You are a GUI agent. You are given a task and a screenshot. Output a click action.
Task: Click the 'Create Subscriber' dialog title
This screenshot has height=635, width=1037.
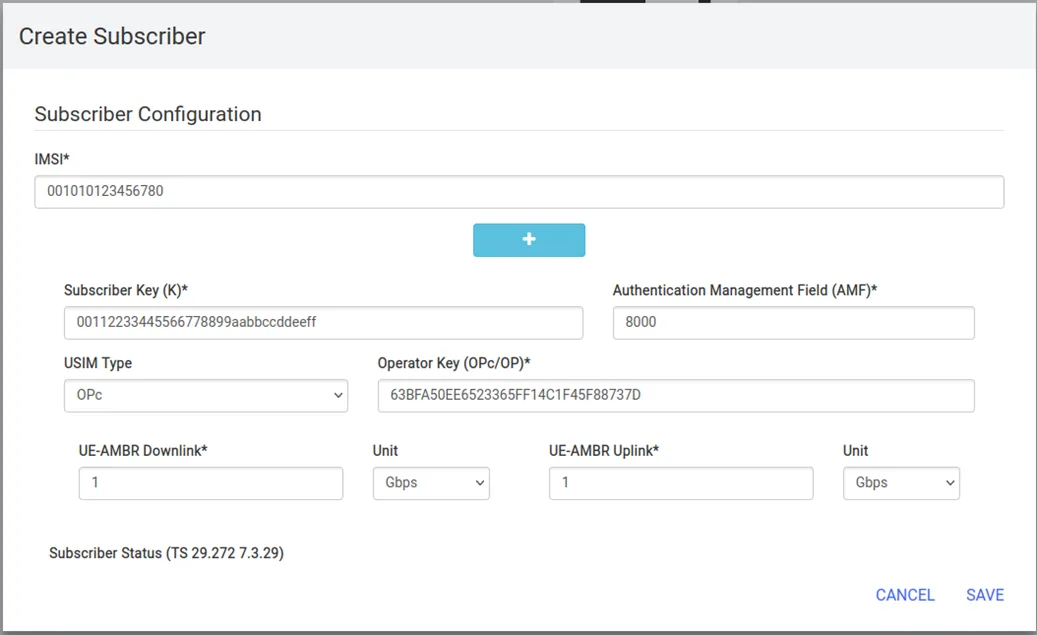pos(112,36)
